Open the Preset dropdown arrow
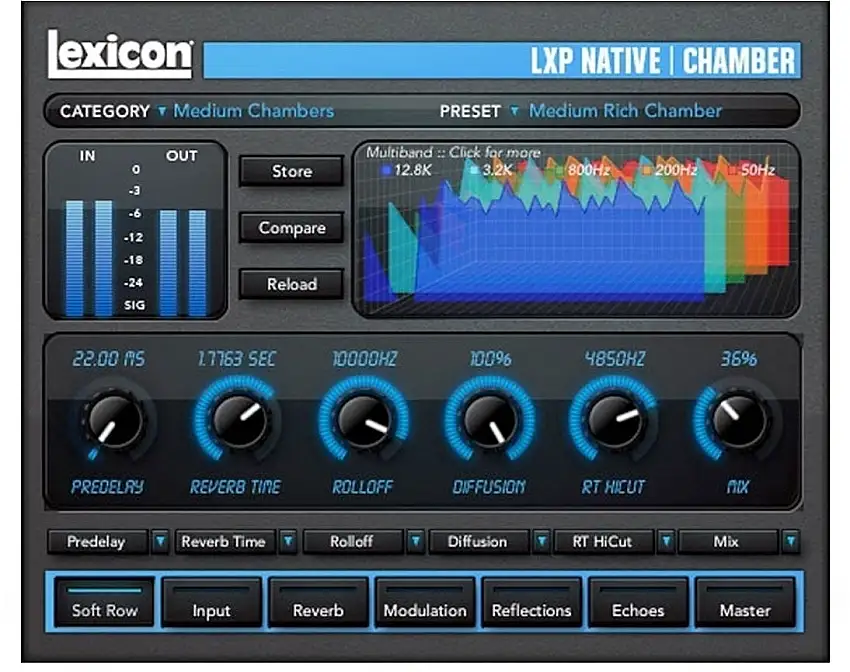The width and height of the screenshot is (850, 672). click(514, 111)
